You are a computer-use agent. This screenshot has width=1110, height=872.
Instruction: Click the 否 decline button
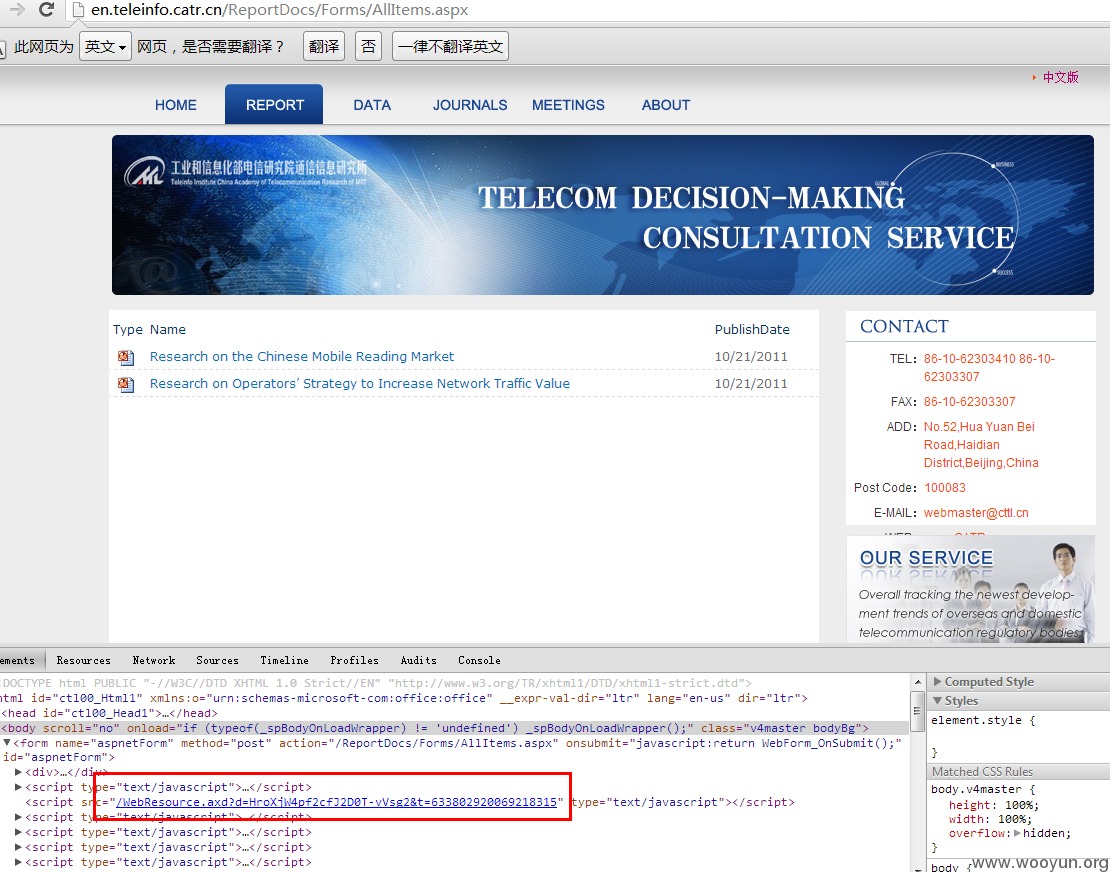click(x=368, y=47)
